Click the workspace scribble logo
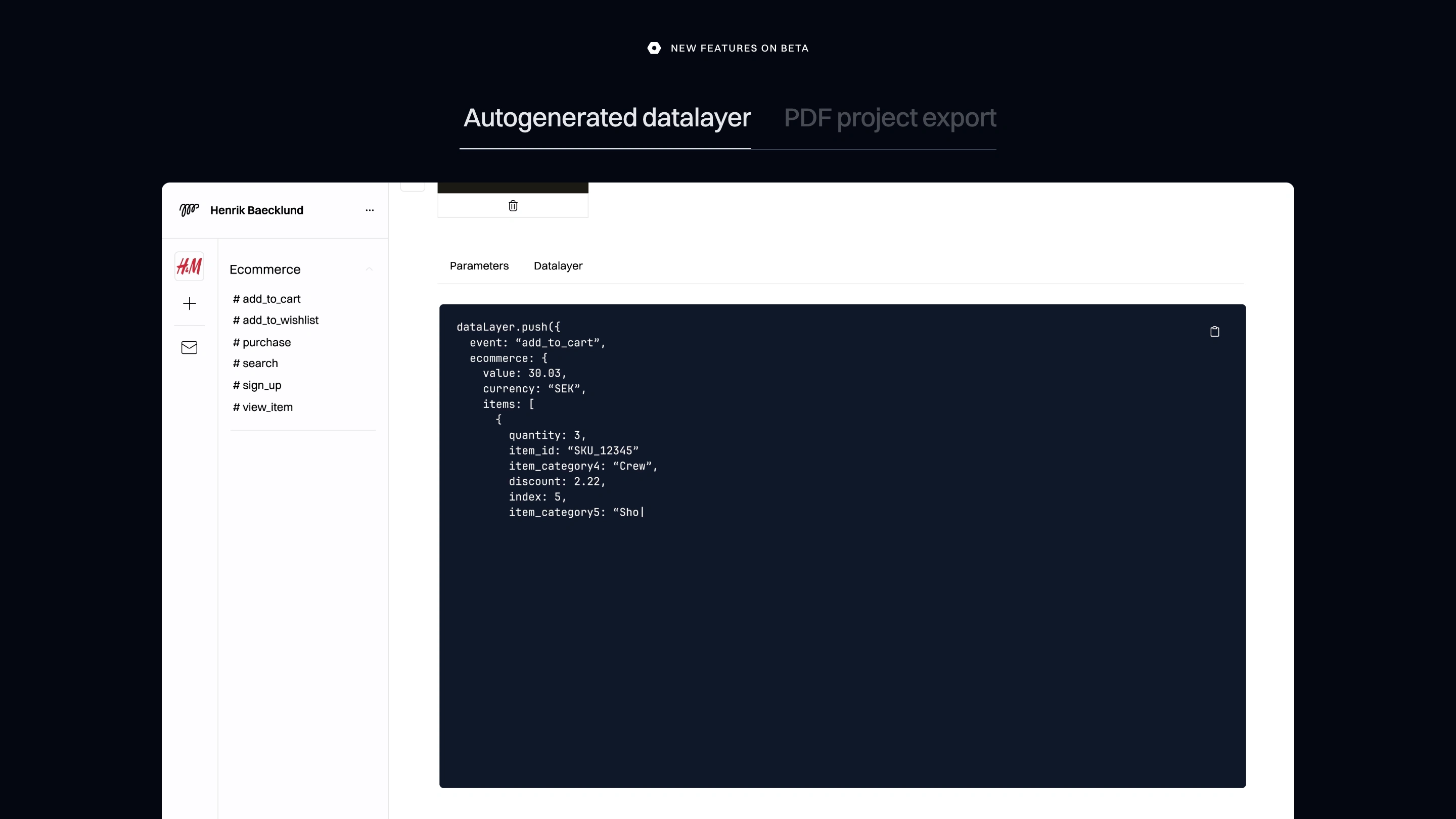This screenshot has height=819, width=1456. [x=189, y=210]
